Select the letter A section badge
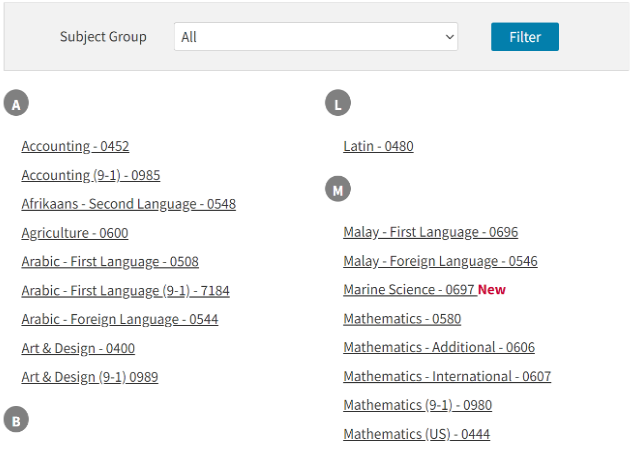This screenshot has height=450, width=631. pos(16,103)
